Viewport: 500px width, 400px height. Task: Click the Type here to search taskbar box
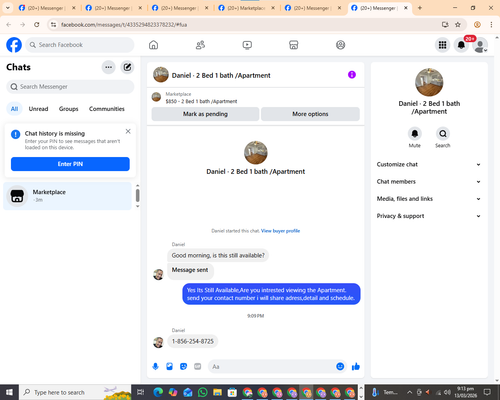click(75, 392)
